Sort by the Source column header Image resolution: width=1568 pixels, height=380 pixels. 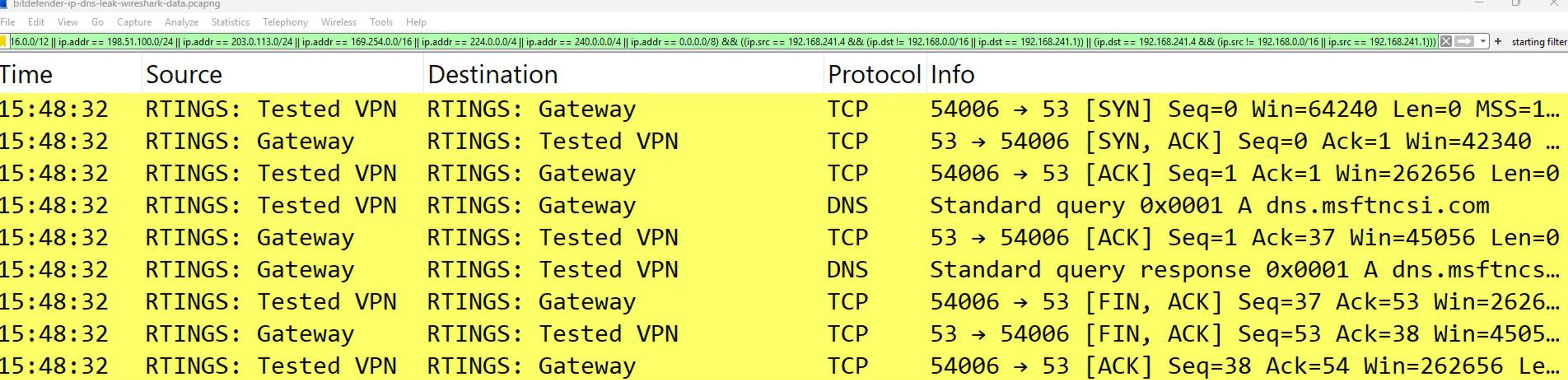pyautogui.click(x=184, y=75)
